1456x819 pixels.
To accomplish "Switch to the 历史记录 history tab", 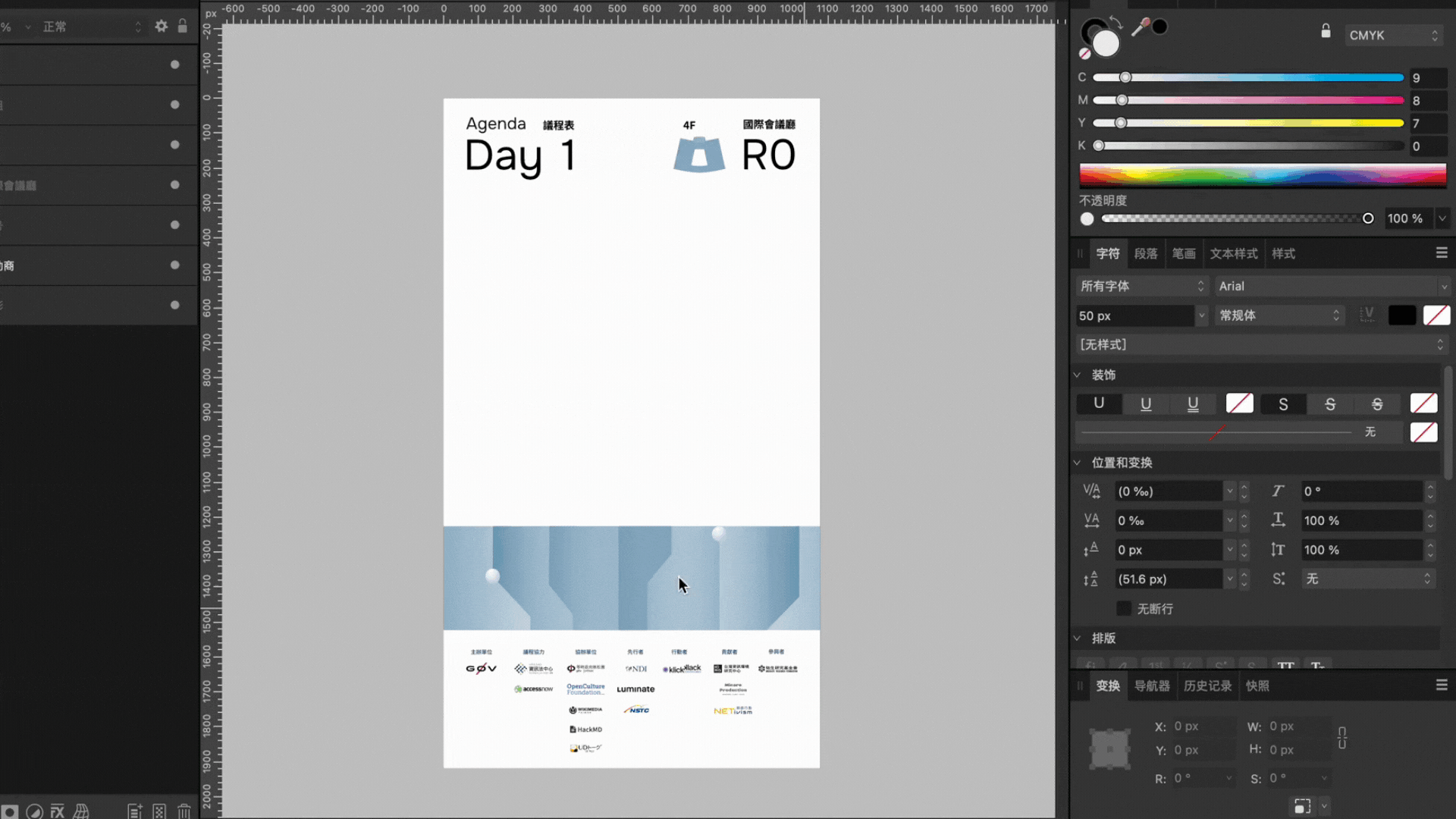I will (1207, 686).
